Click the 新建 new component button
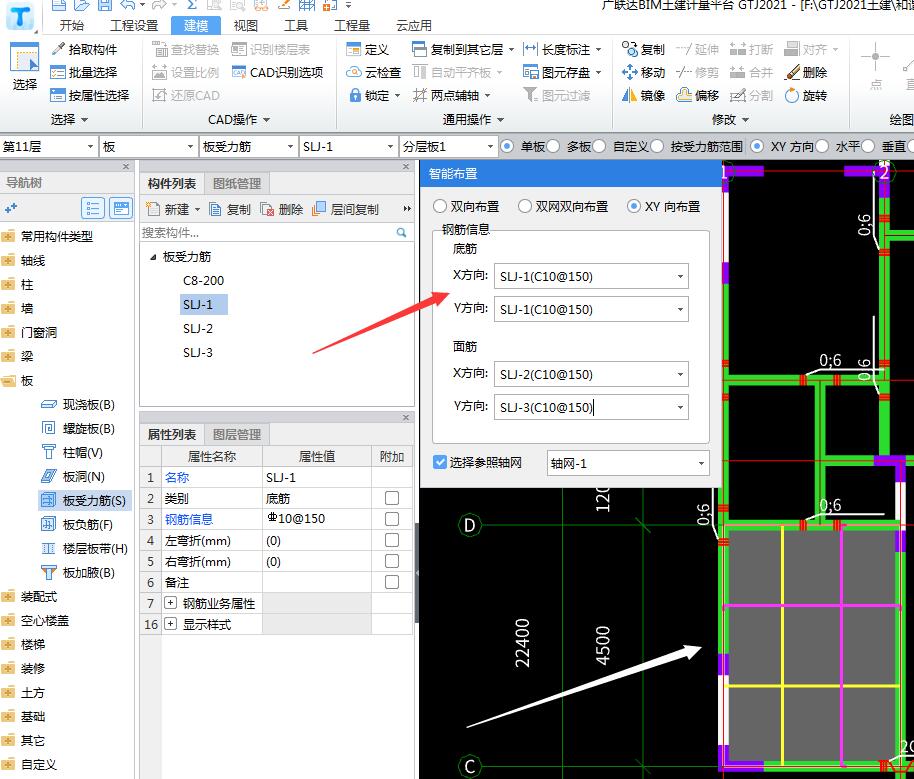This screenshot has height=779, width=914. click(x=168, y=209)
